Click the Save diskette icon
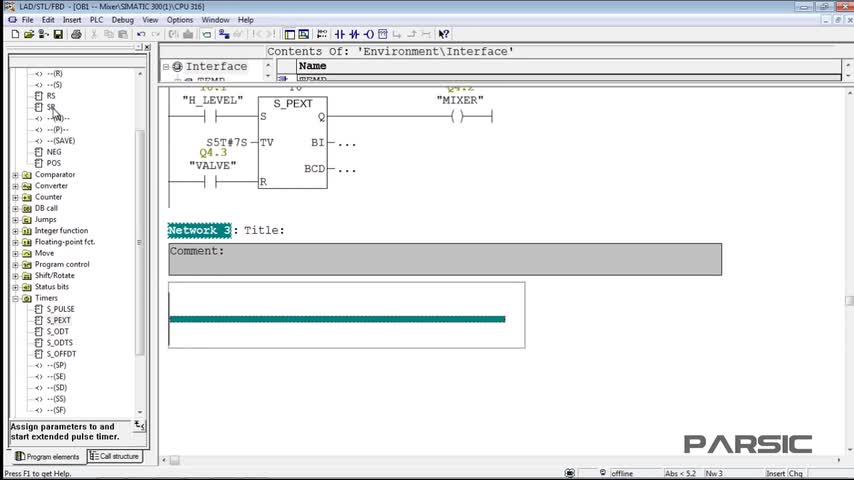 coord(58,34)
